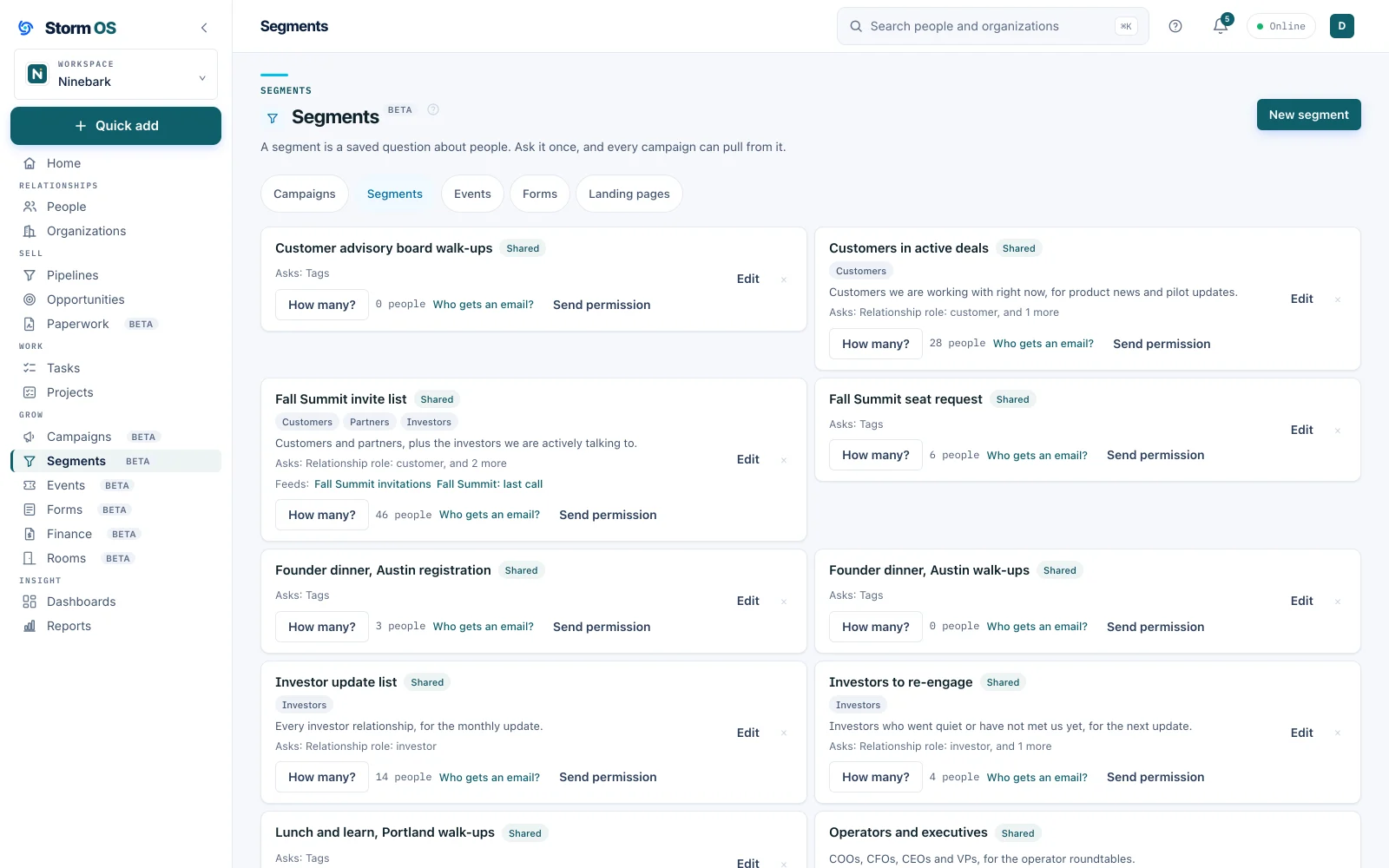Open the Fall Summit: last call link
Viewport: 1389px width, 868px height.
tap(490, 484)
